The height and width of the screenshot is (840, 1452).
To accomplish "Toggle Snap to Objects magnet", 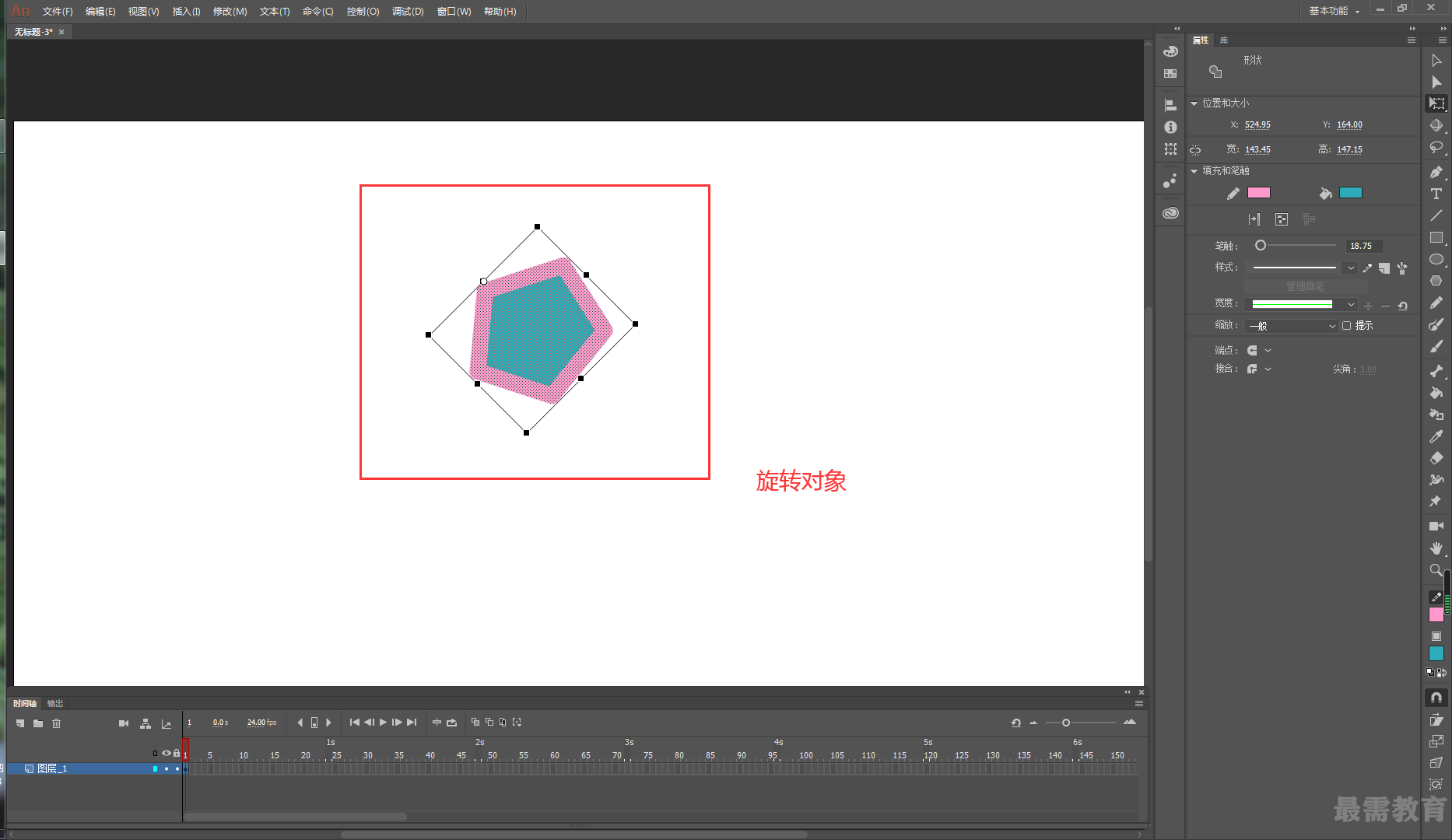I will [1436, 698].
